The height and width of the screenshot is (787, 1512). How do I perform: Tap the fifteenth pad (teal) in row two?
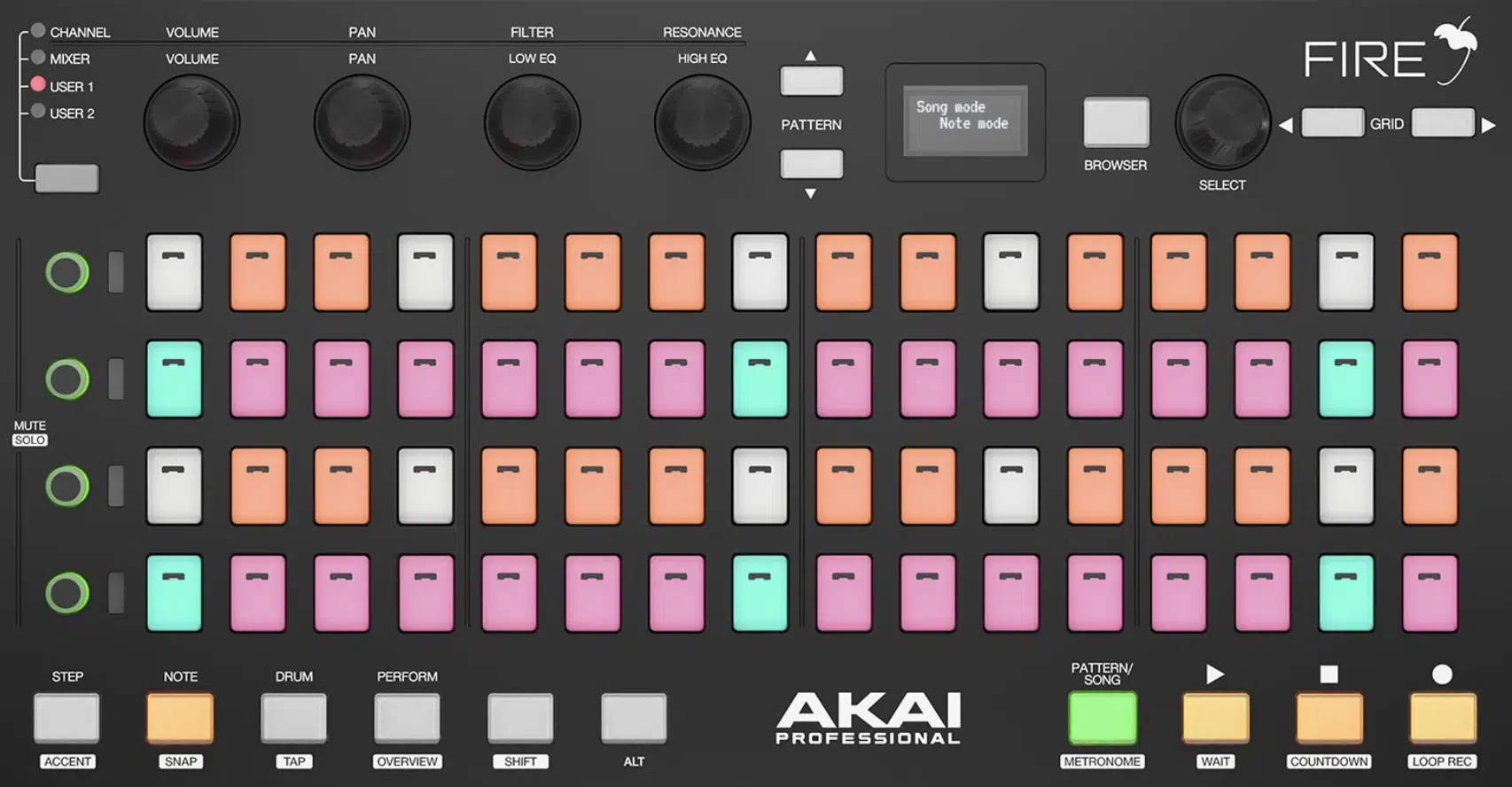pyautogui.click(x=1346, y=379)
